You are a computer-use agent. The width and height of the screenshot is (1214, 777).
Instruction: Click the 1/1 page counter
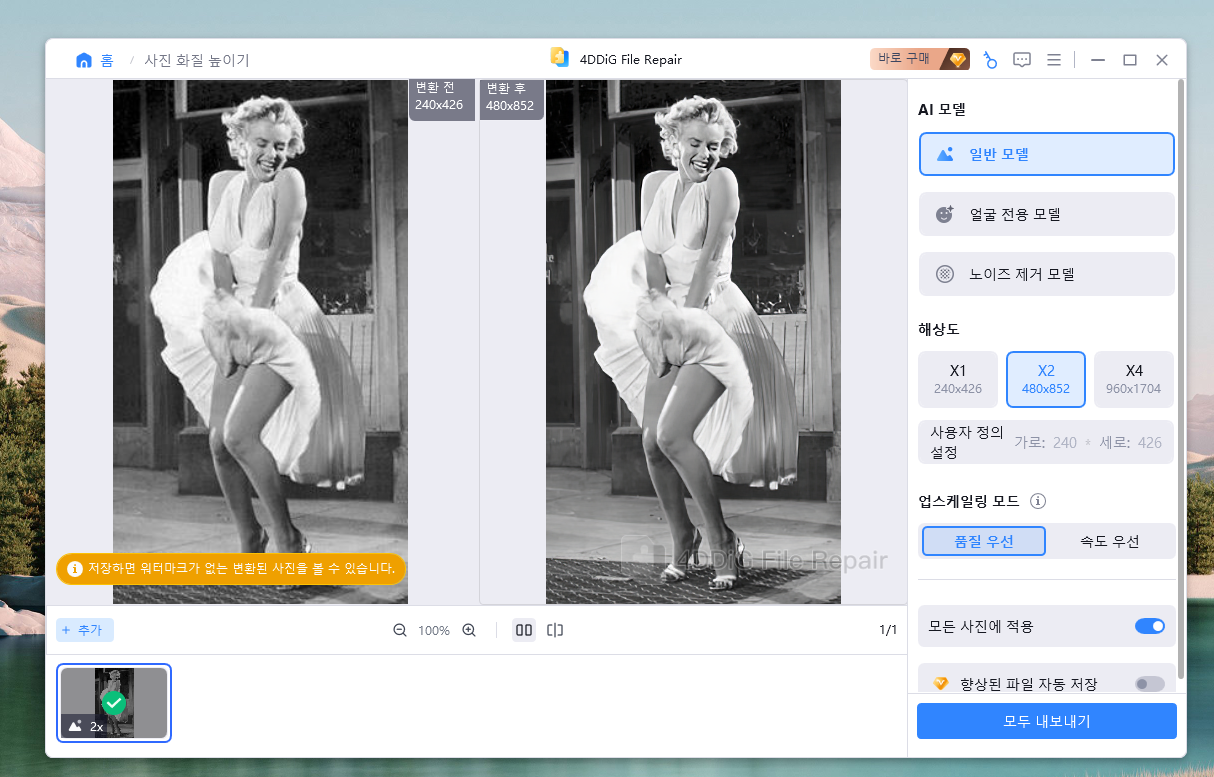click(888, 630)
